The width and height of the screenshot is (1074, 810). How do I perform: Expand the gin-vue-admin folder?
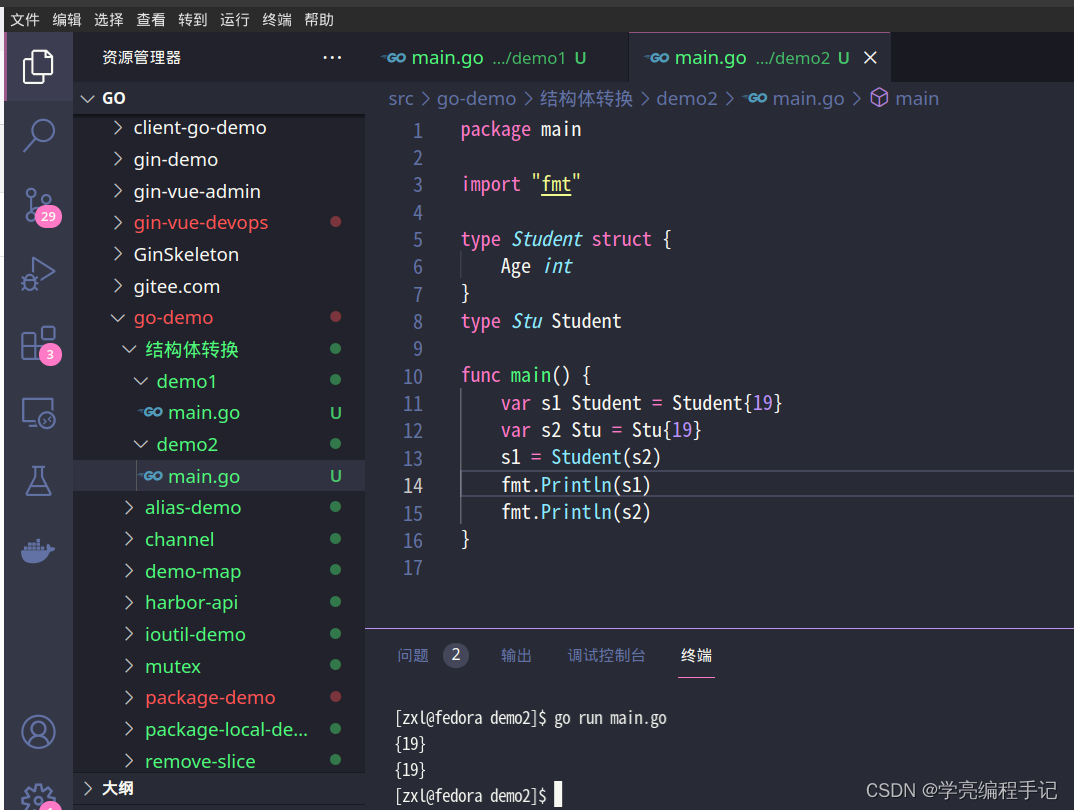point(218,191)
